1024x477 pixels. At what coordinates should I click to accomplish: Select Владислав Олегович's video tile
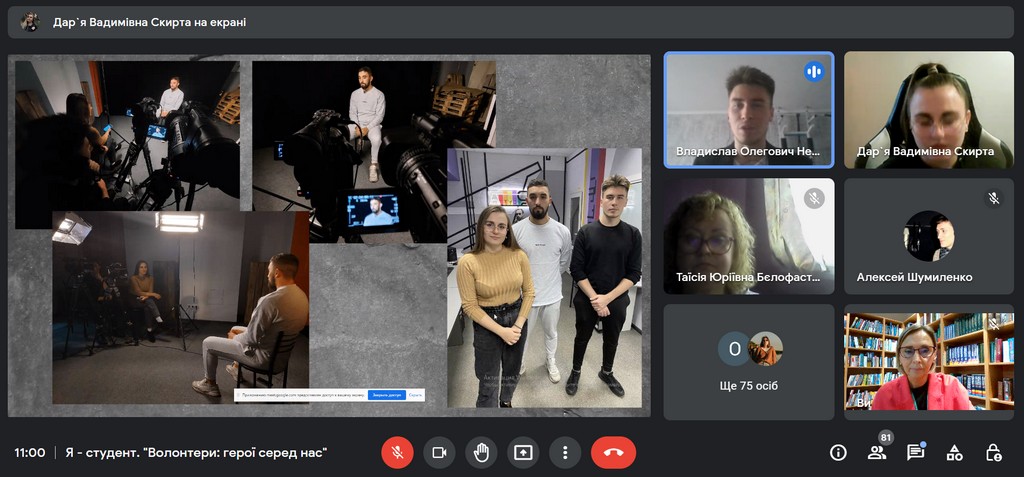pyautogui.click(x=748, y=109)
